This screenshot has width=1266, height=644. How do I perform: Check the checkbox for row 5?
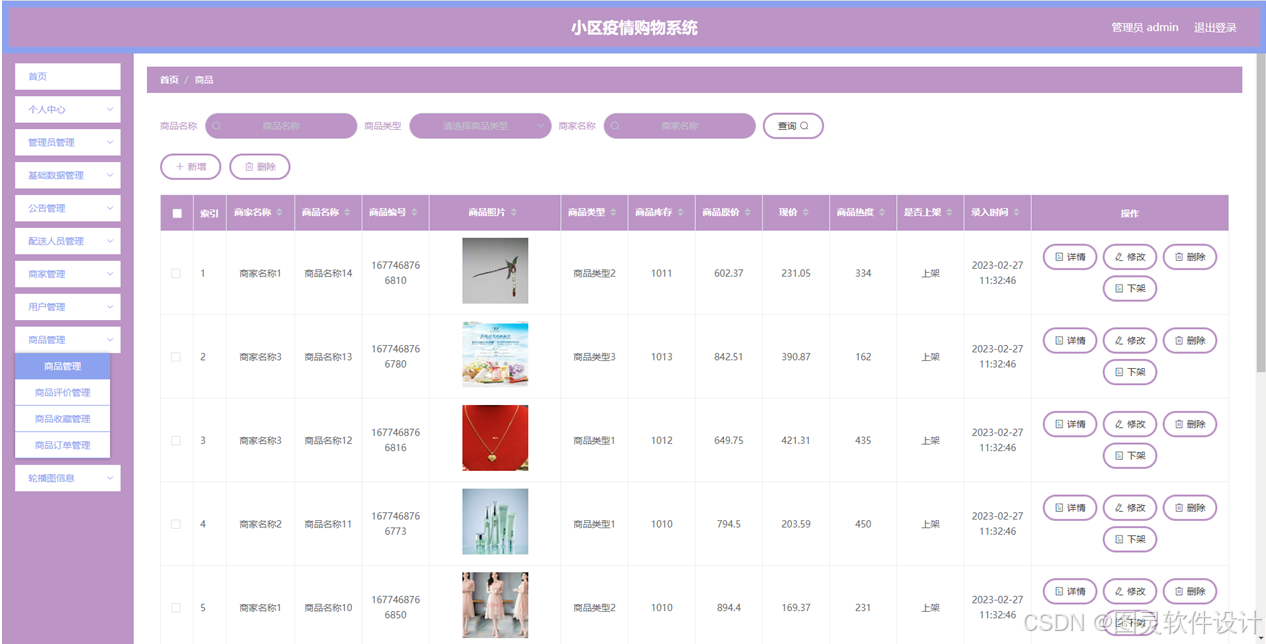(176, 608)
